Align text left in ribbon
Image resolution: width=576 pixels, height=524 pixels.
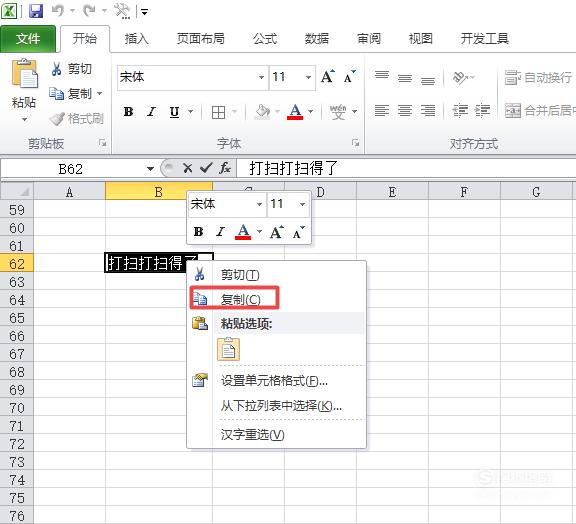coord(382,110)
